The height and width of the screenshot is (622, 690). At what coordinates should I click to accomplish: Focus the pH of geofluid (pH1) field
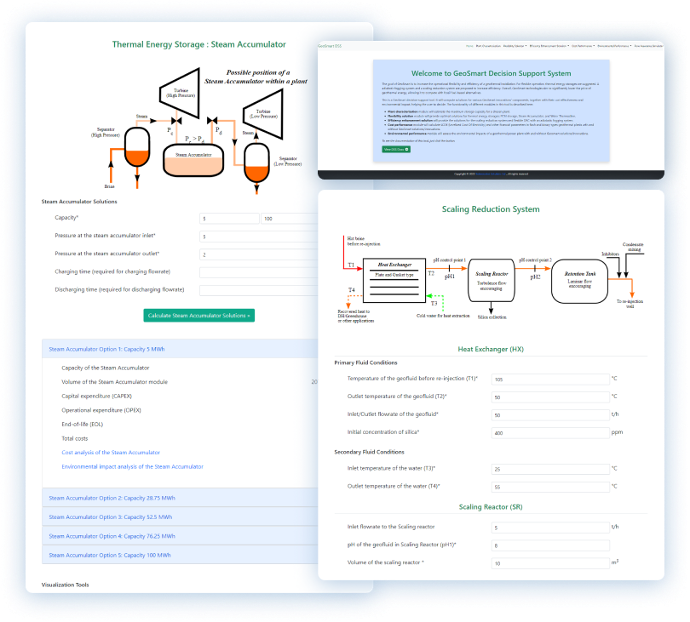pos(550,545)
